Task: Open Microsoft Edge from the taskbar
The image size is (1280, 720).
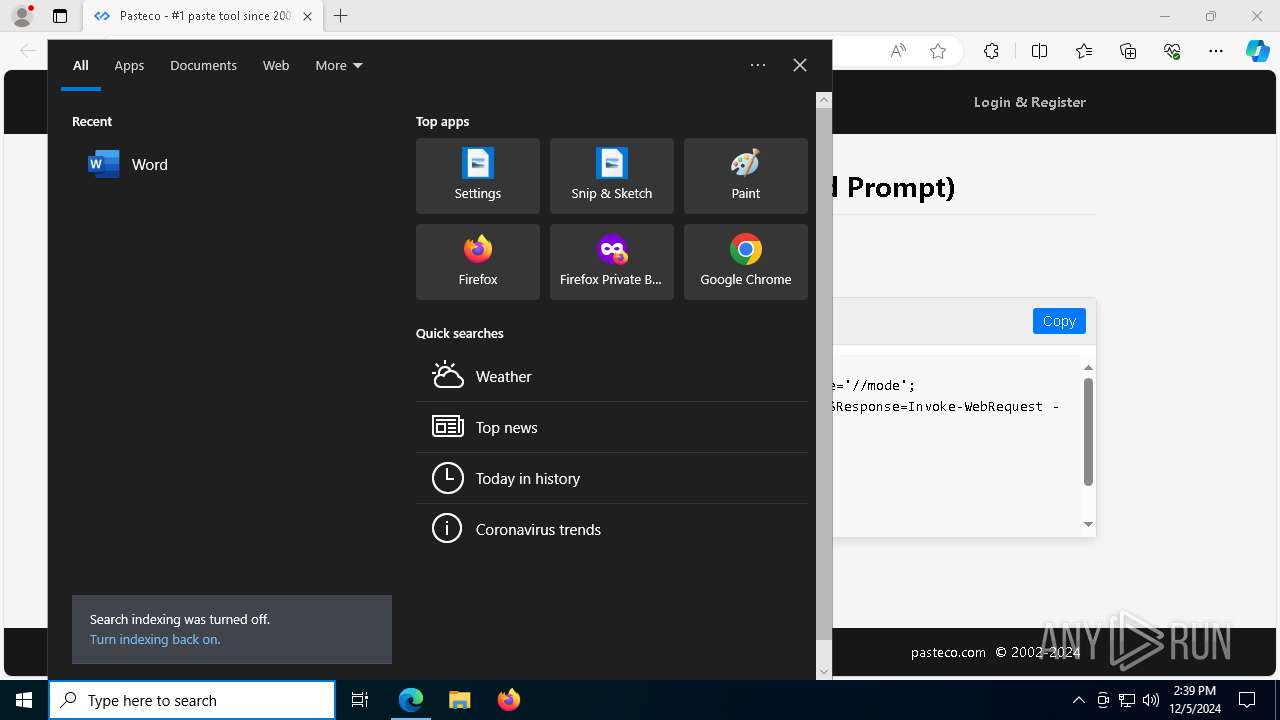Action: pos(411,700)
